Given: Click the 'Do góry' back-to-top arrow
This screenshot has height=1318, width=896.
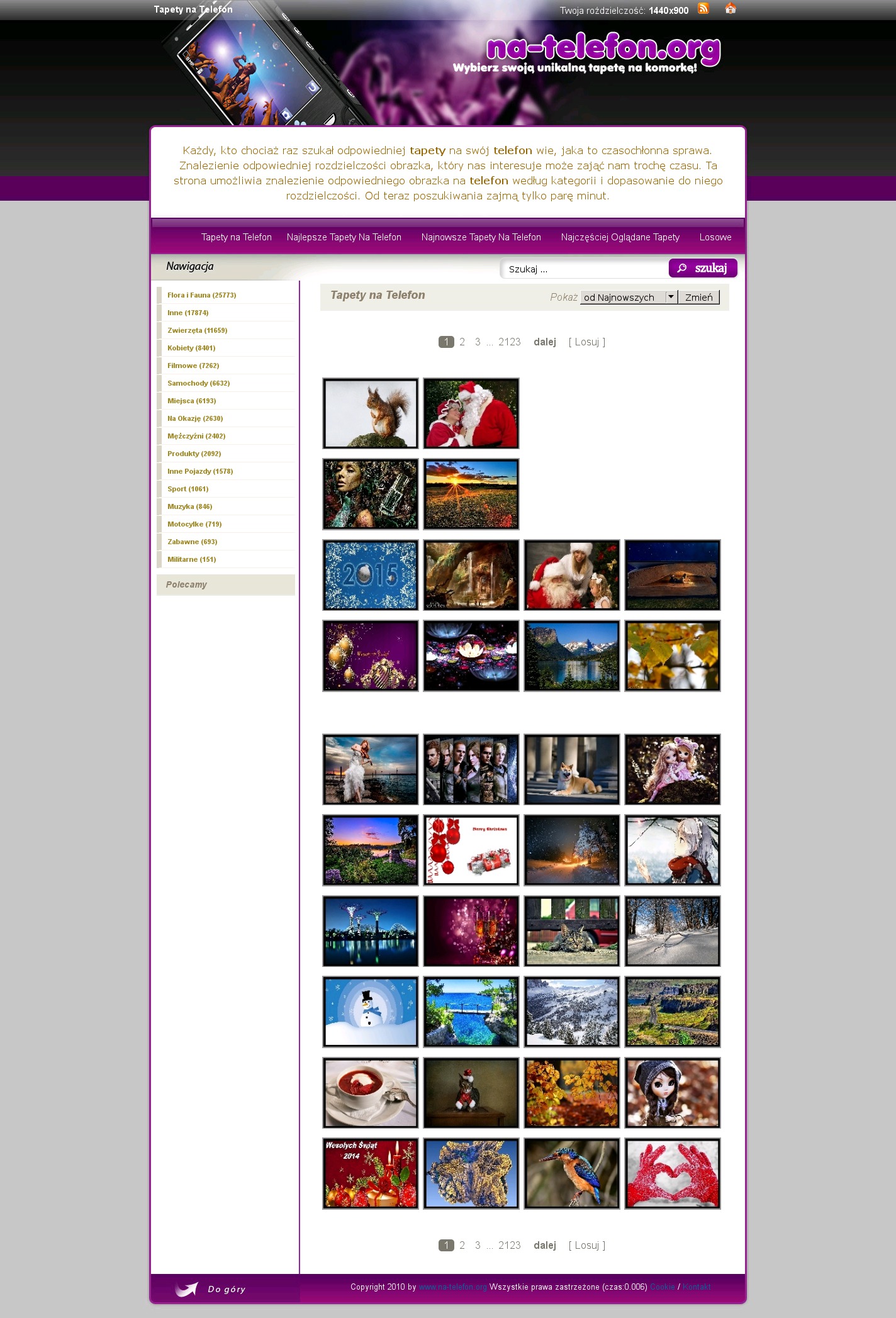Looking at the screenshot, I should [x=210, y=1289].
